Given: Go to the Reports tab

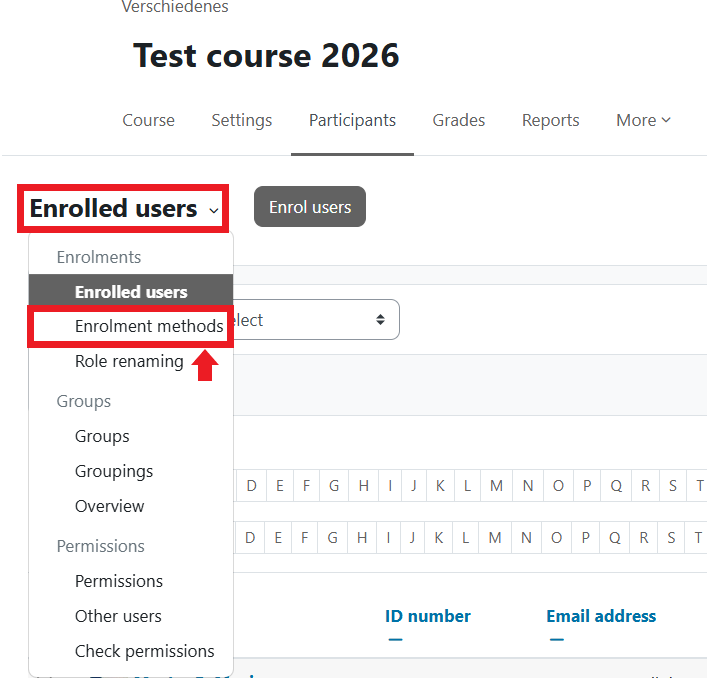Looking at the screenshot, I should (x=550, y=120).
